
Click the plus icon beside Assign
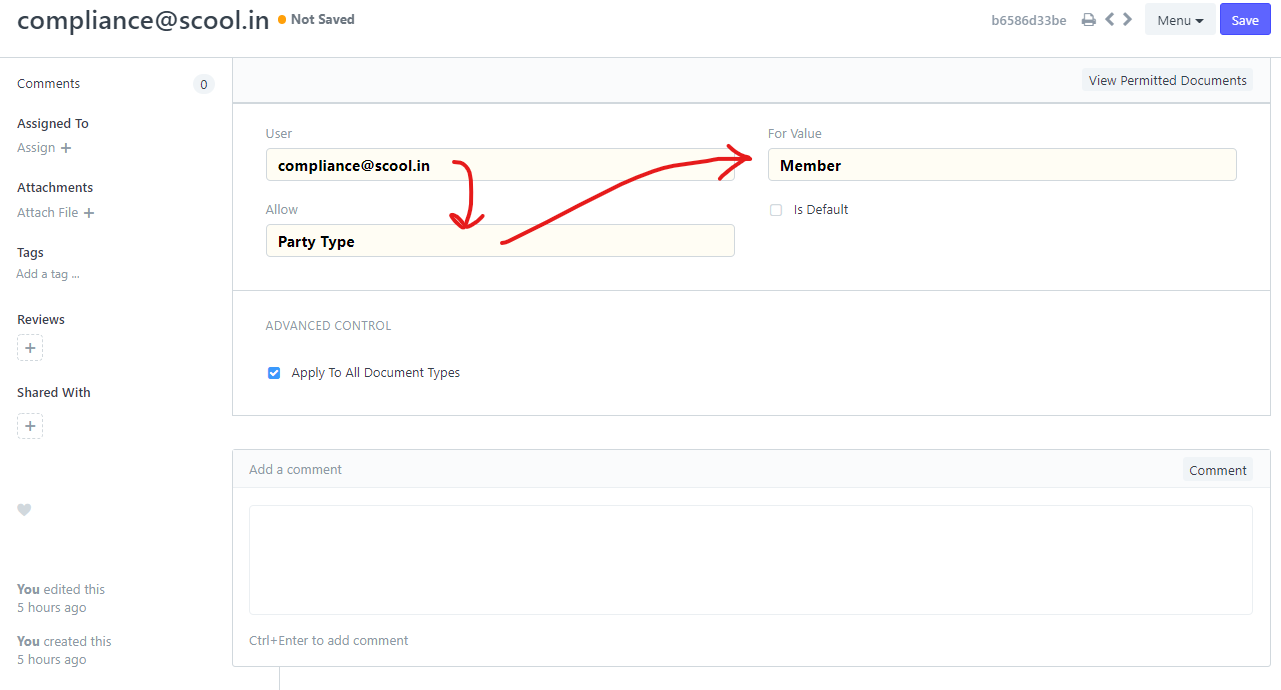66,148
